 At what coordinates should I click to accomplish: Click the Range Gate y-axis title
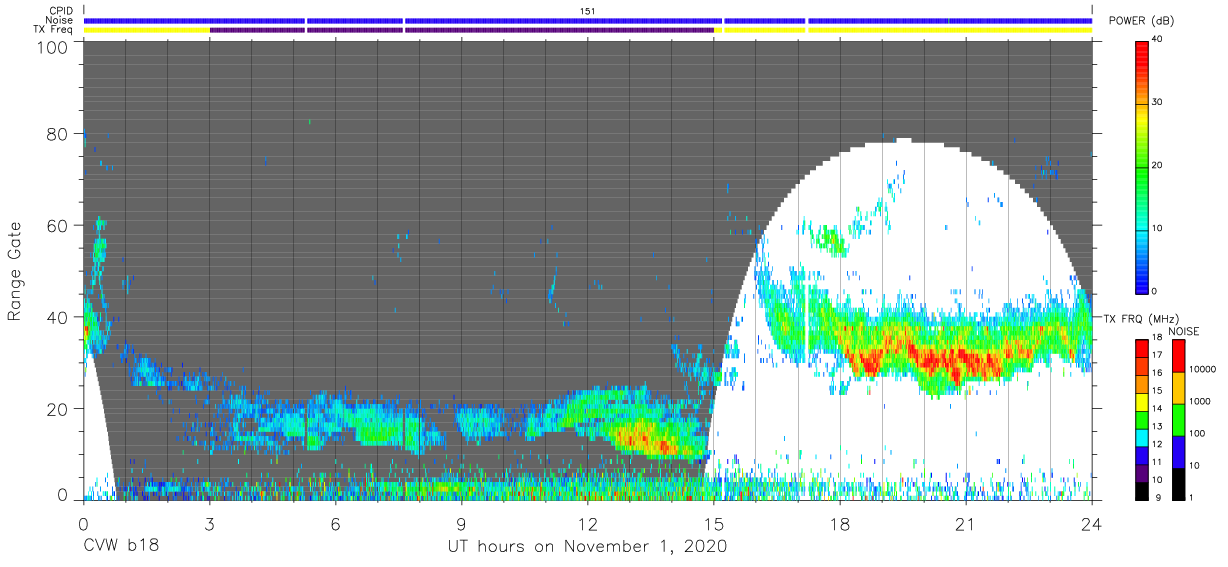point(15,271)
